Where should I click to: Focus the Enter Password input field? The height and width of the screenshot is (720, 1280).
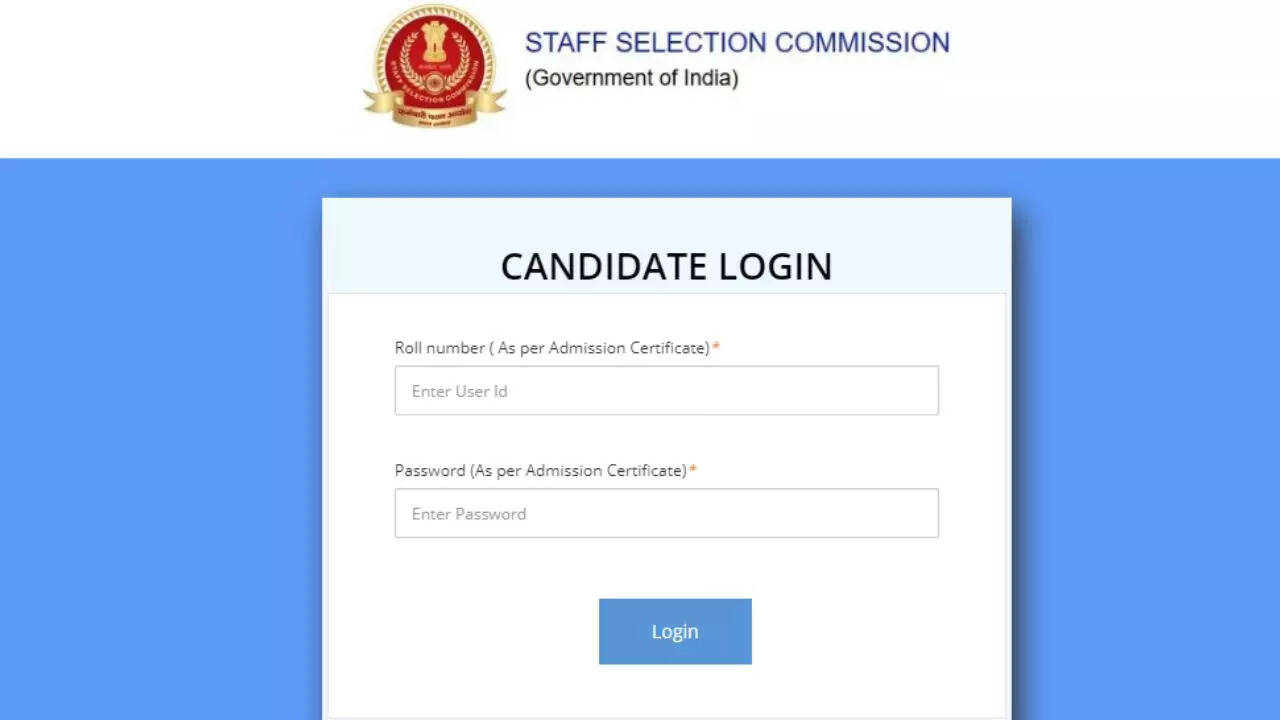(x=666, y=514)
